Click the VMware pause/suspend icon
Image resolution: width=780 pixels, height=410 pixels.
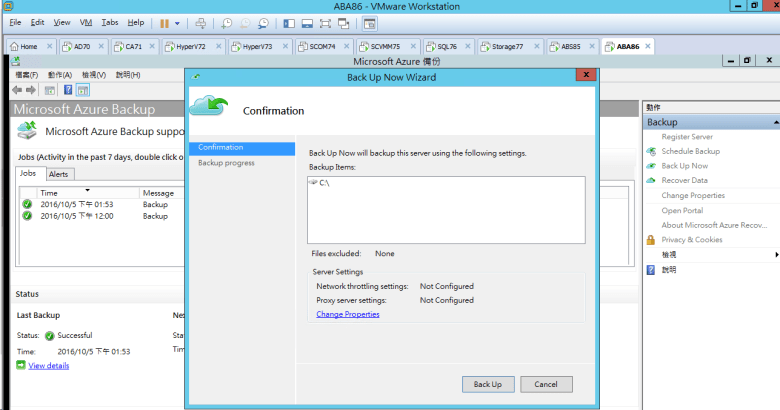[164, 22]
